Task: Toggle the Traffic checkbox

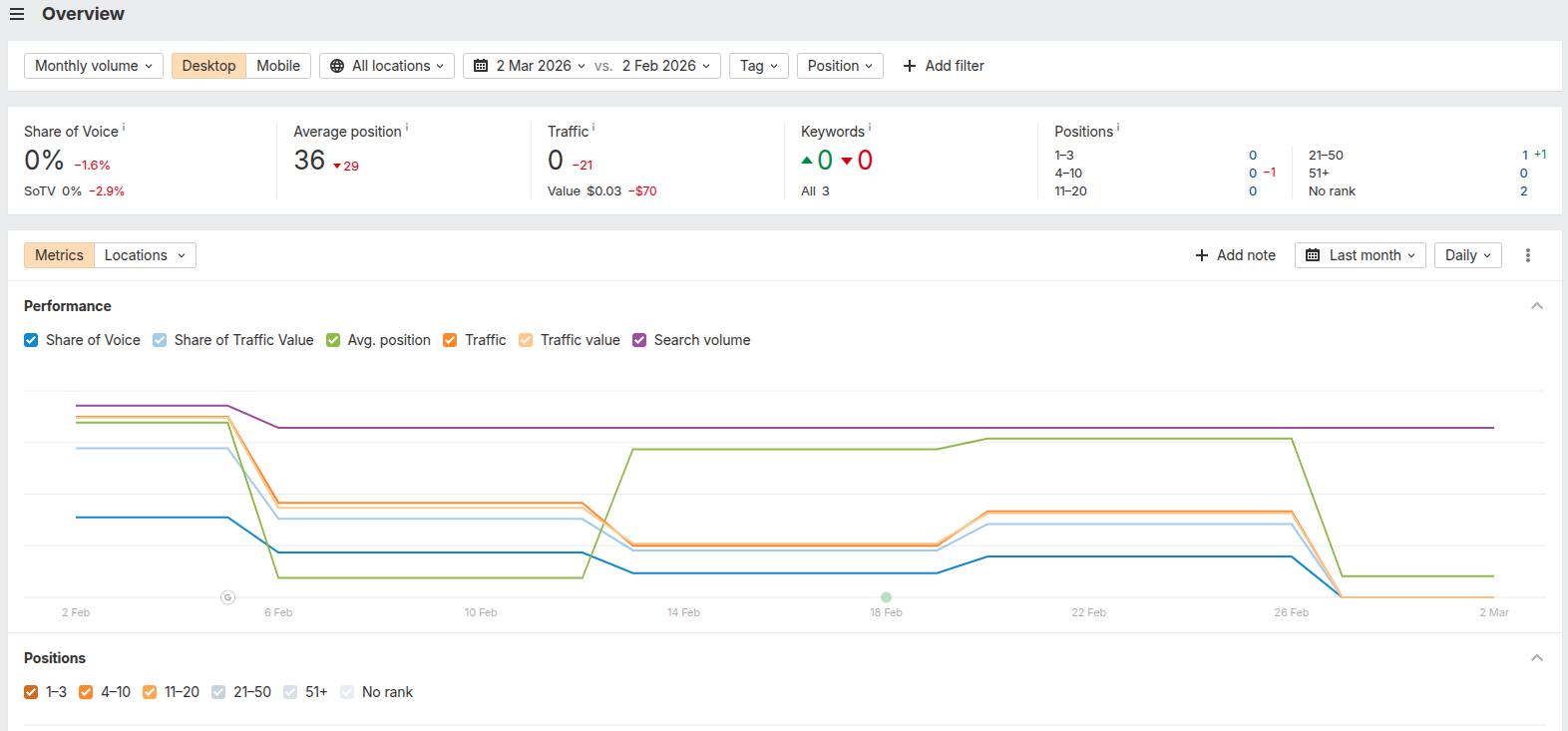Action: 451,340
